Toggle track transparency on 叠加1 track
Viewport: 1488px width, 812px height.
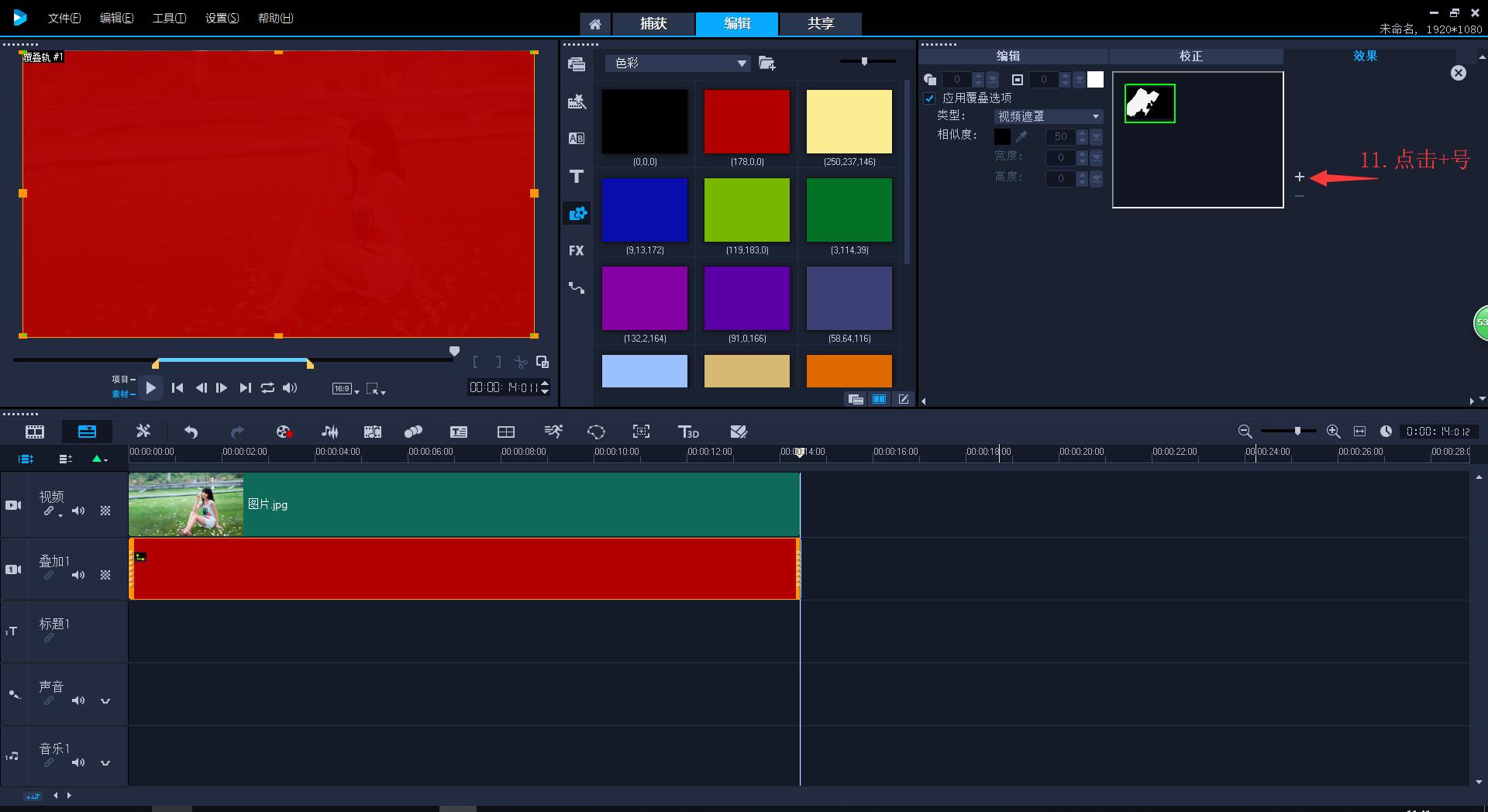coord(105,575)
